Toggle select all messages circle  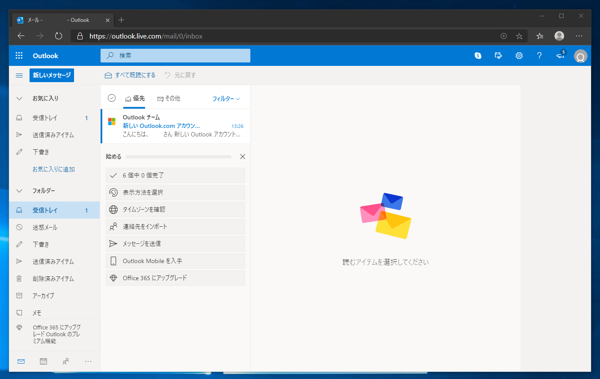point(111,98)
